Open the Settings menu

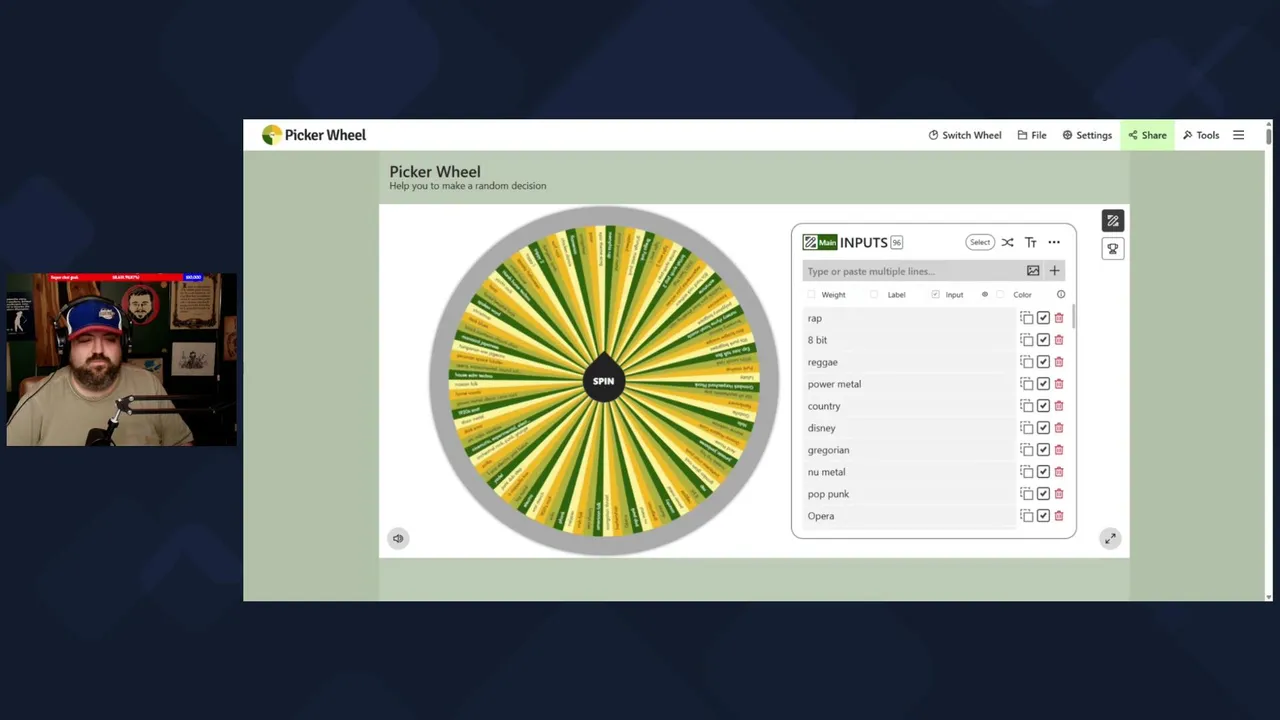point(1087,135)
